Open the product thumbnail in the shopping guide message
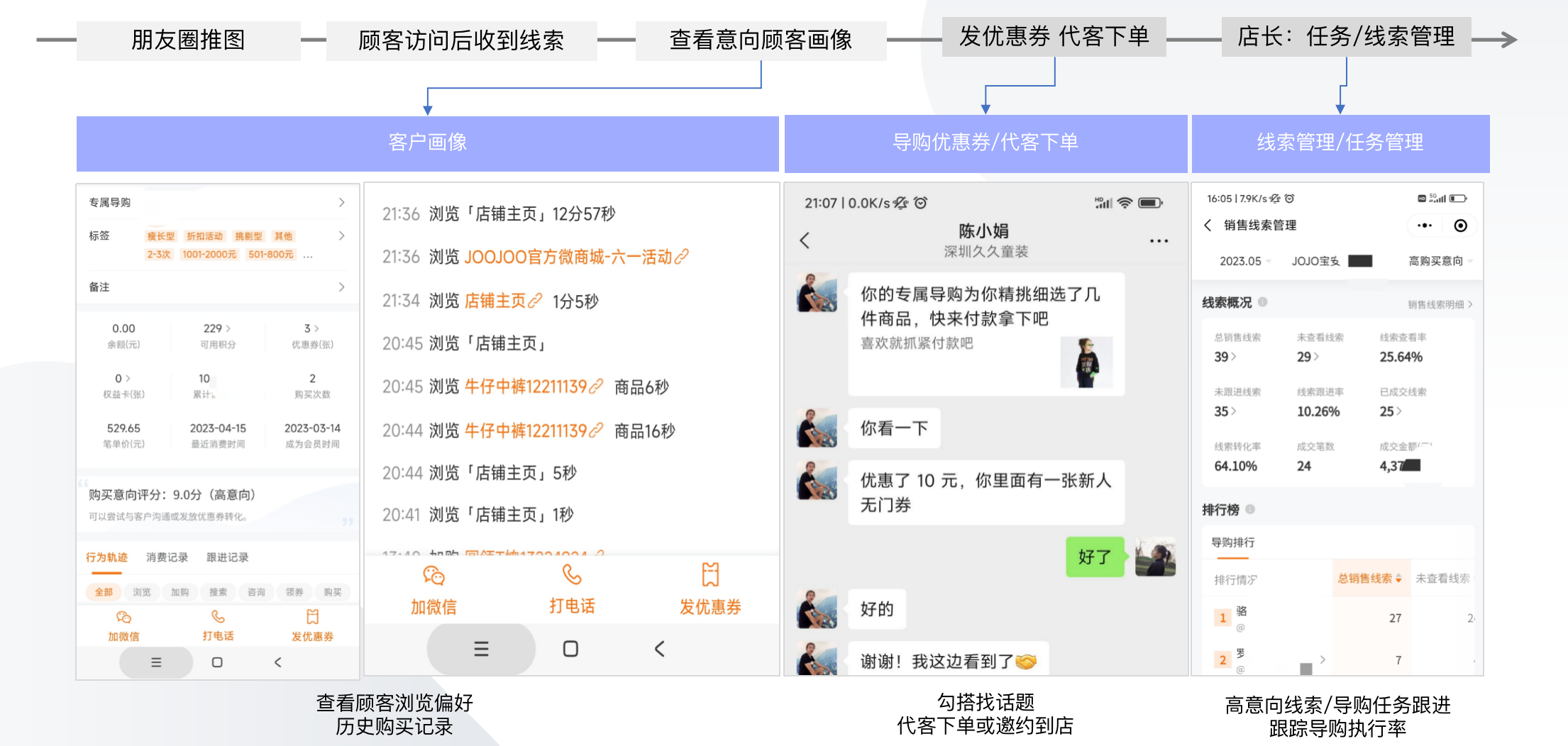The height and width of the screenshot is (746, 1568). click(x=1086, y=362)
